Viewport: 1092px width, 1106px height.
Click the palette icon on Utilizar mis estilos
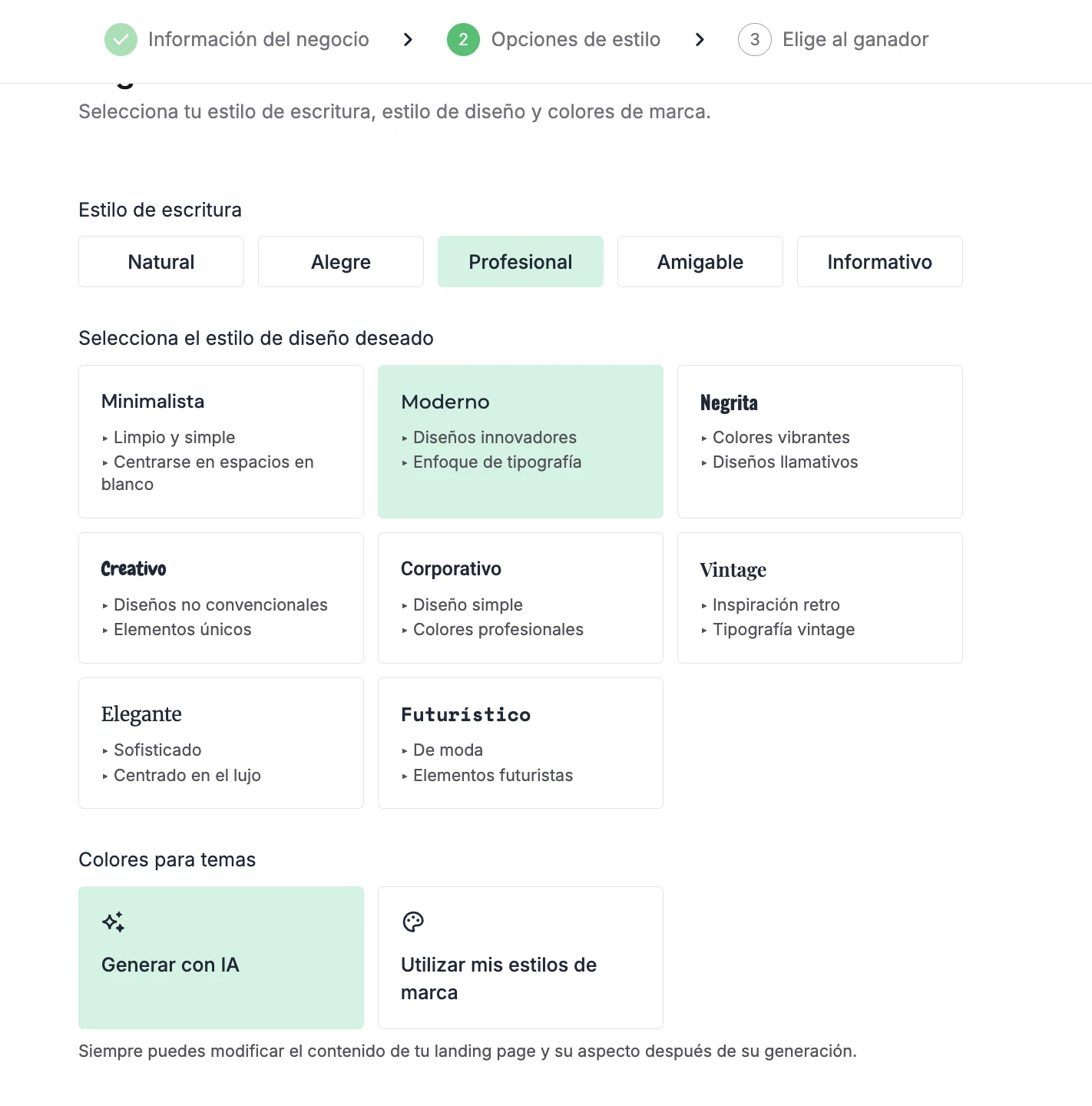click(413, 922)
